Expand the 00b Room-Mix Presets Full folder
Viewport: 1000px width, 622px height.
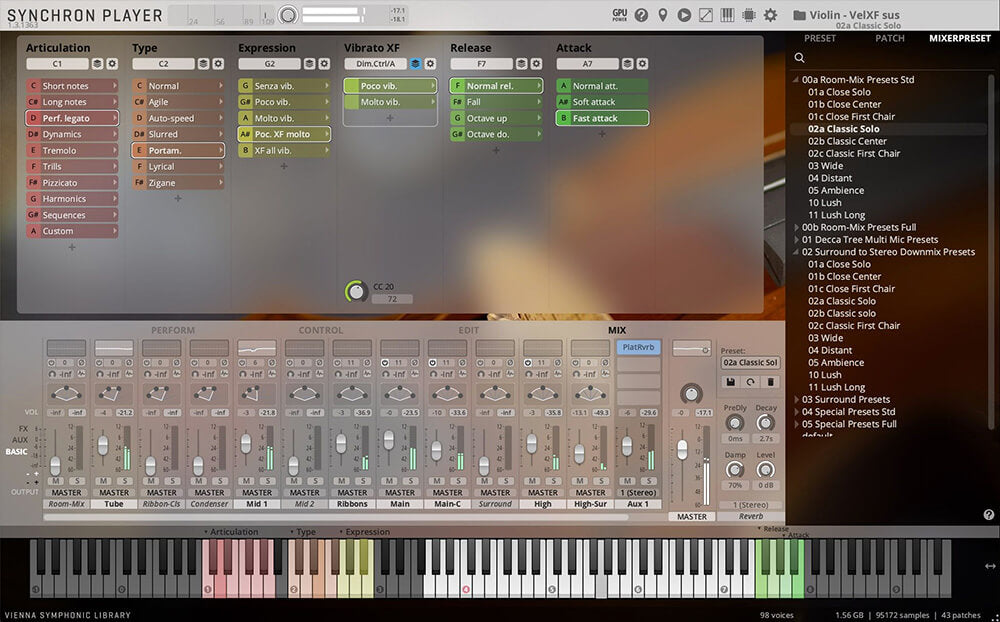[796, 228]
